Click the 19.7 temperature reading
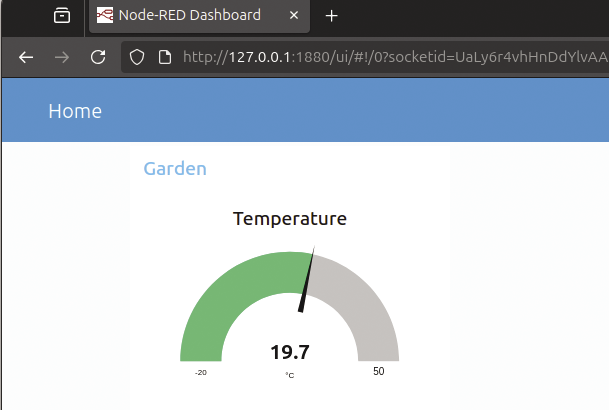609x410 pixels. pos(290,352)
